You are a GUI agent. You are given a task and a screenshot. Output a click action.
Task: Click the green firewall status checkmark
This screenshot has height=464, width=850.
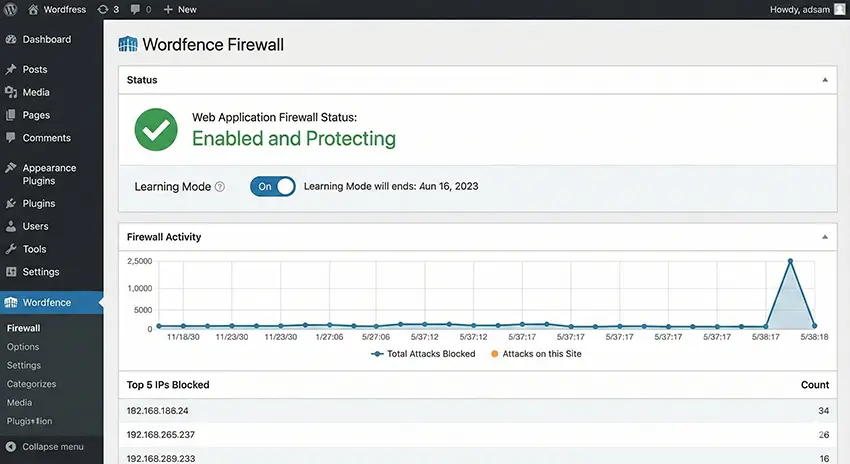[x=156, y=130]
